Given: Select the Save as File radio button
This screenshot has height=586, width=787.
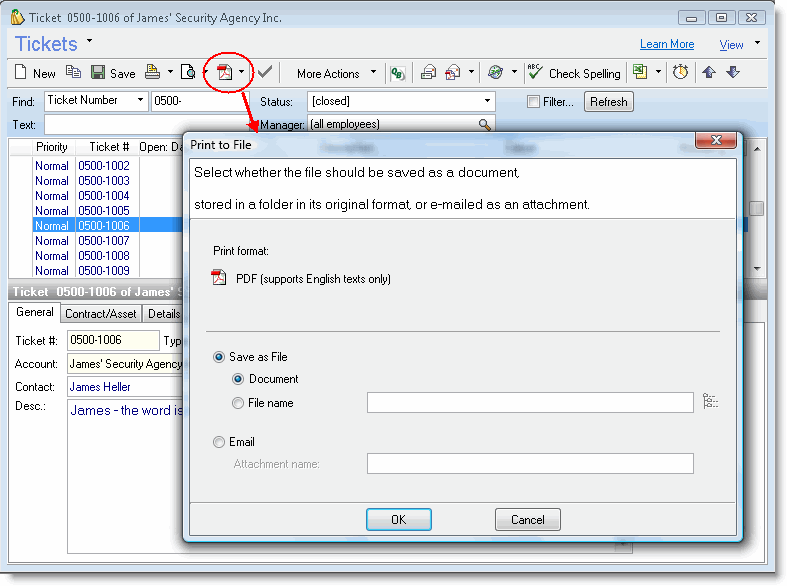Looking at the screenshot, I should (x=219, y=357).
